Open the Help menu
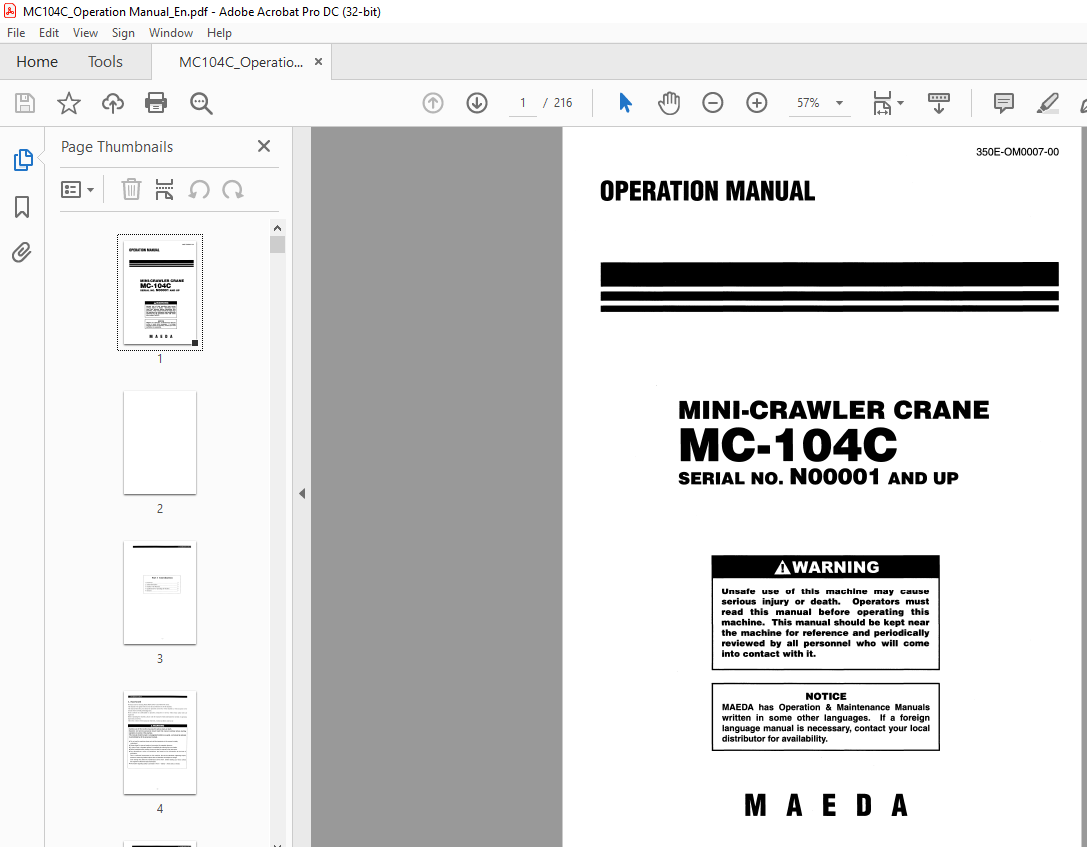Screen dimensions: 1087x847 click(219, 33)
